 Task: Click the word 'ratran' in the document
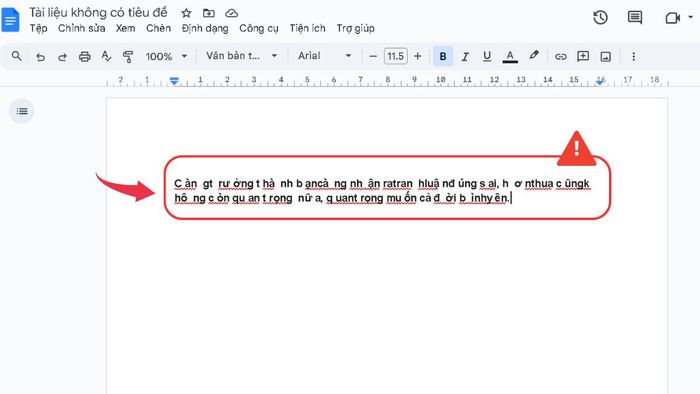pyautogui.click(x=398, y=183)
